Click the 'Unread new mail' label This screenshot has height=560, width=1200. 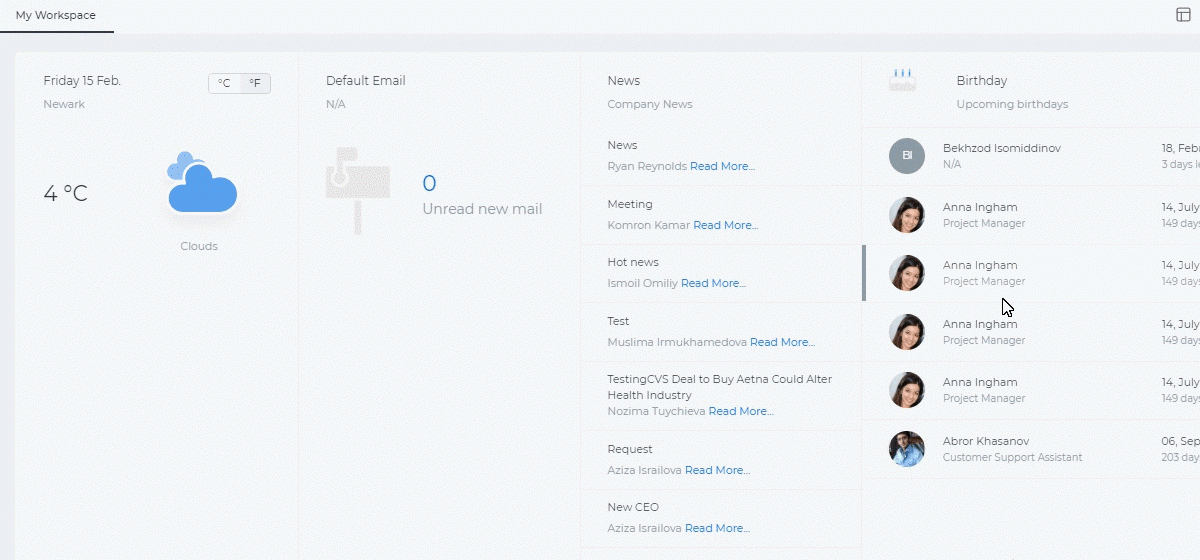pos(482,209)
